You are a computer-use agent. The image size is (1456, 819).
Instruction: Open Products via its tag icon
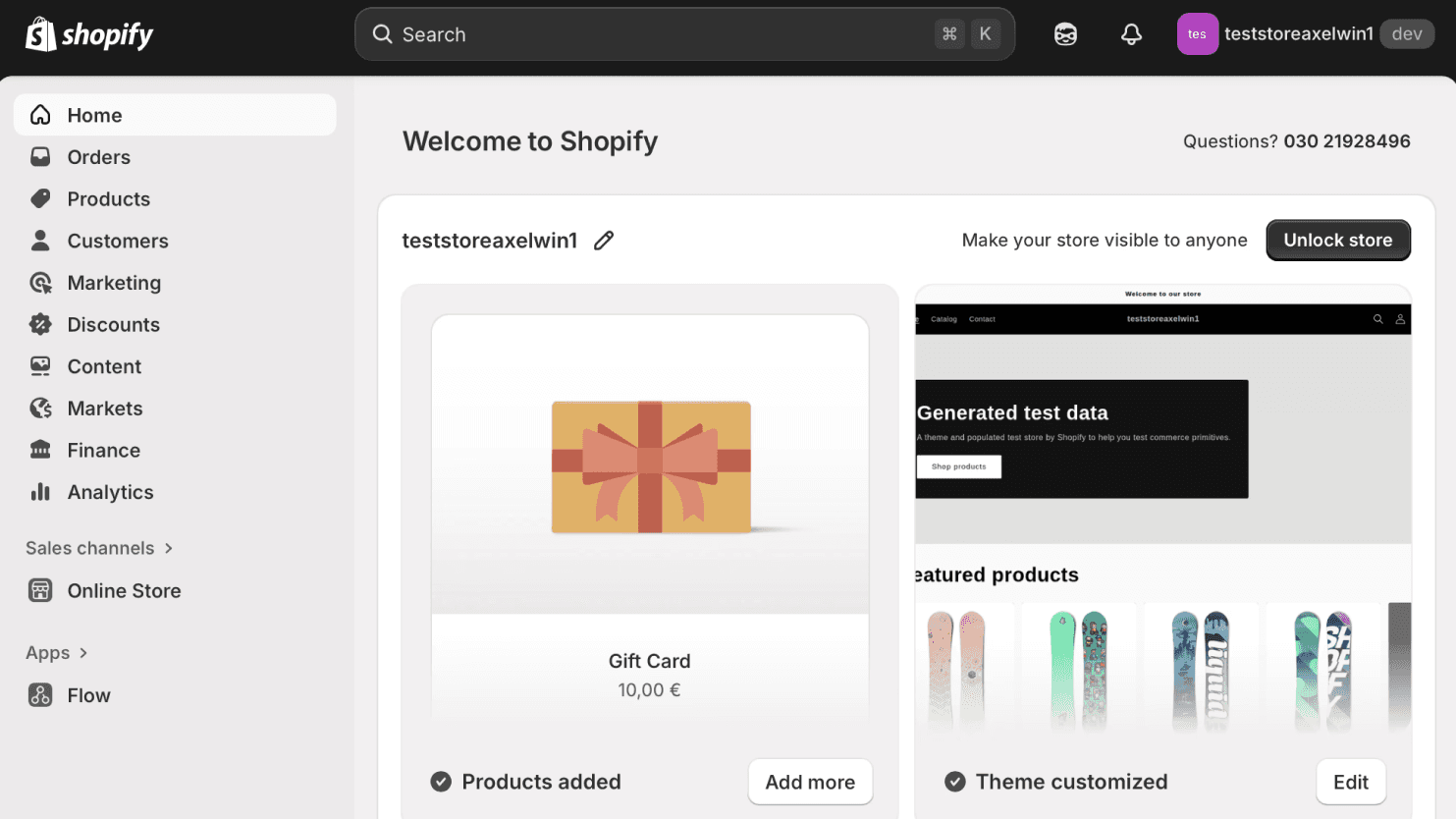(x=39, y=198)
